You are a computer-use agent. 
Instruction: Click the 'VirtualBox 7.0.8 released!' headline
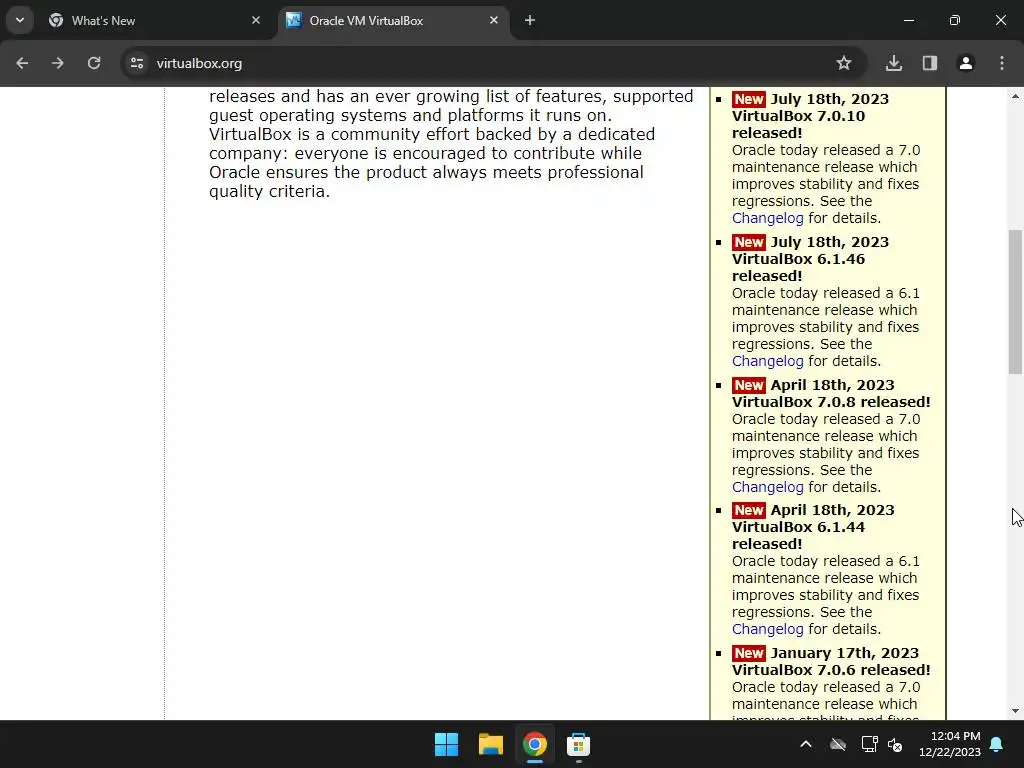point(831,402)
